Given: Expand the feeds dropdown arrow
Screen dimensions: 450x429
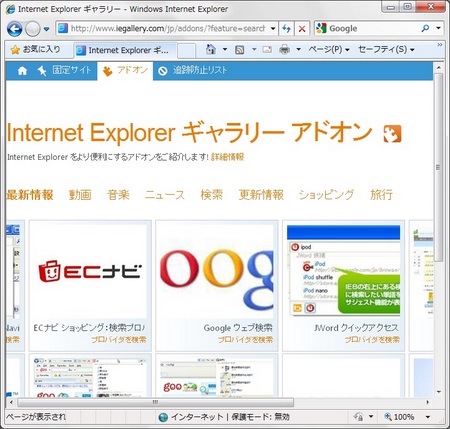Looking at the screenshot, I should point(254,50).
